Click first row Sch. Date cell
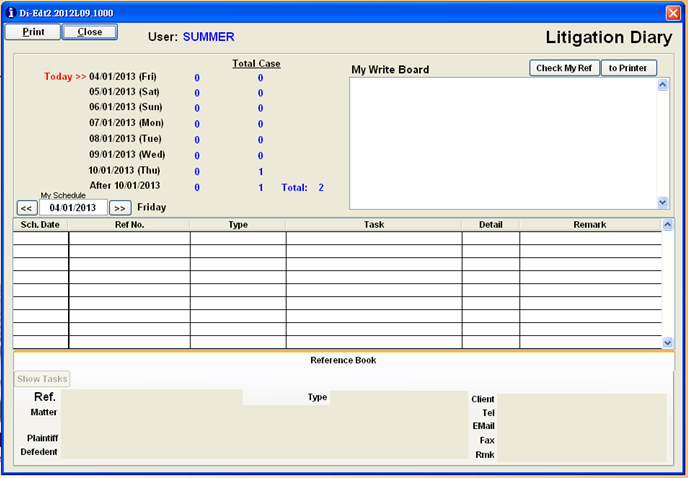Image resolution: width=688 pixels, height=478 pixels. [x=41, y=238]
